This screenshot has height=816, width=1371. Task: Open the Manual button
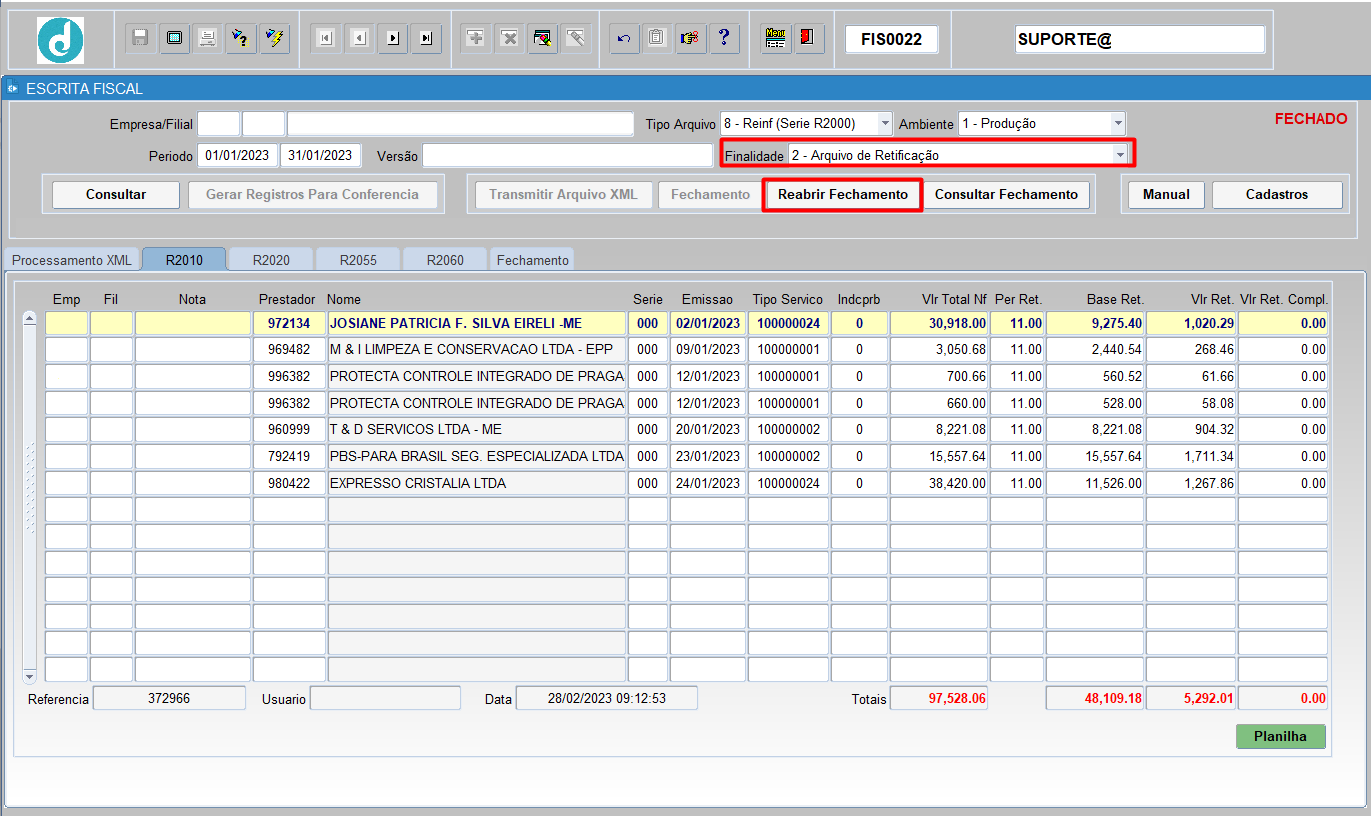tap(1166, 195)
